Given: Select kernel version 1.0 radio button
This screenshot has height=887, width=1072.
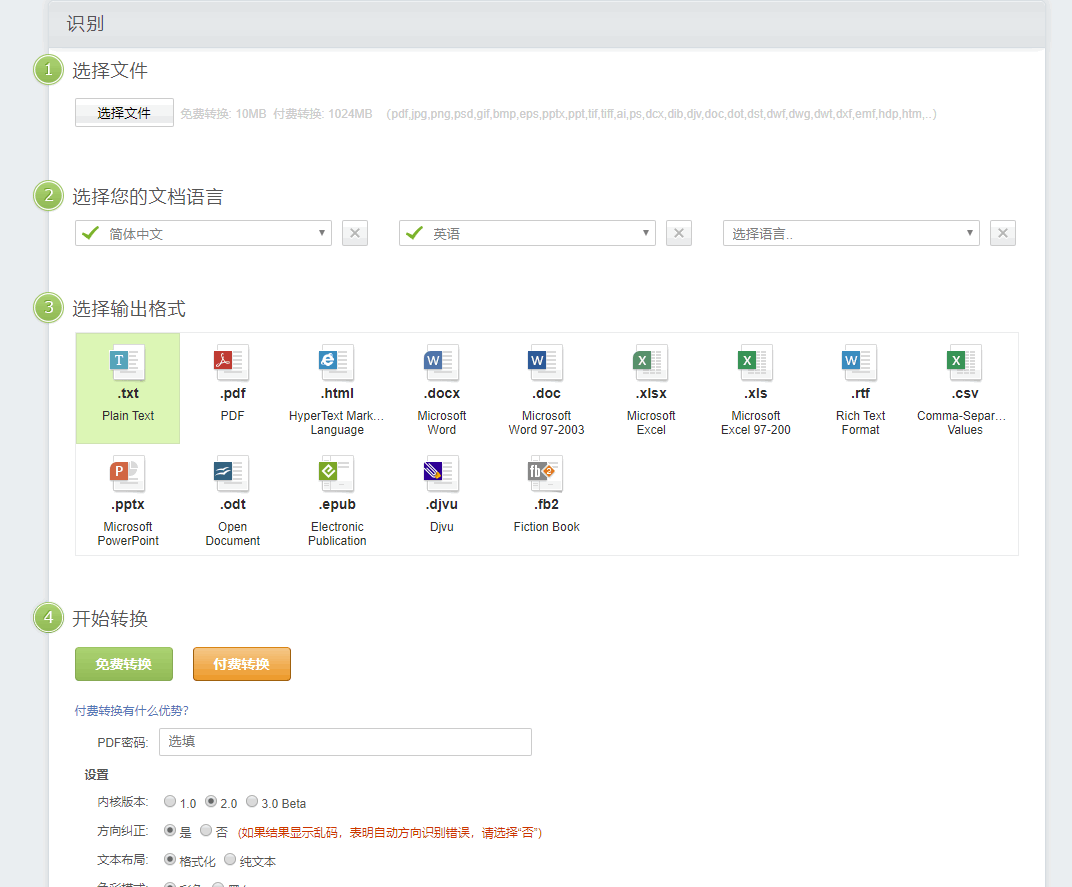Looking at the screenshot, I should [x=170, y=802].
